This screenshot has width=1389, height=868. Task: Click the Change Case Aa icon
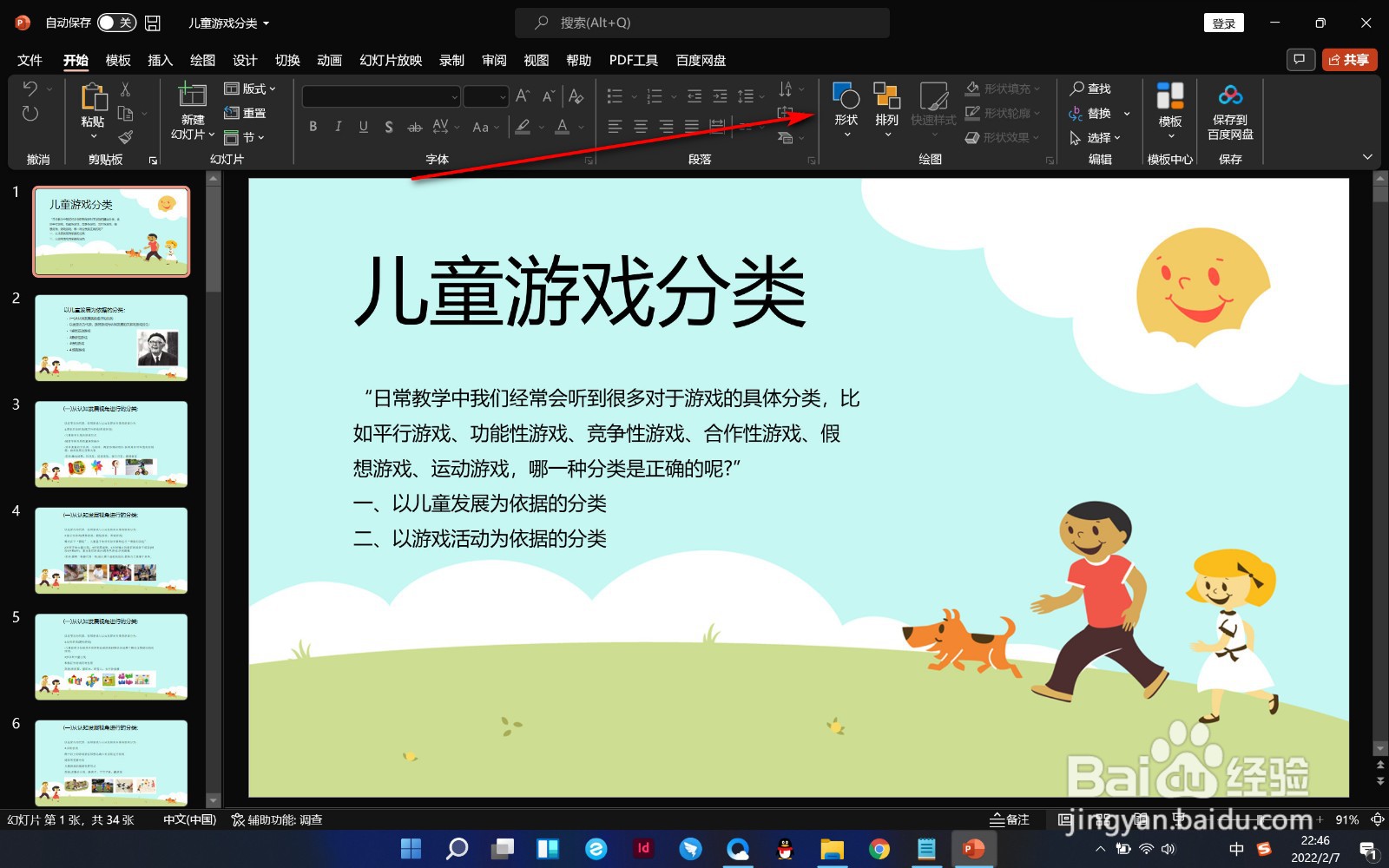click(x=481, y=127)
